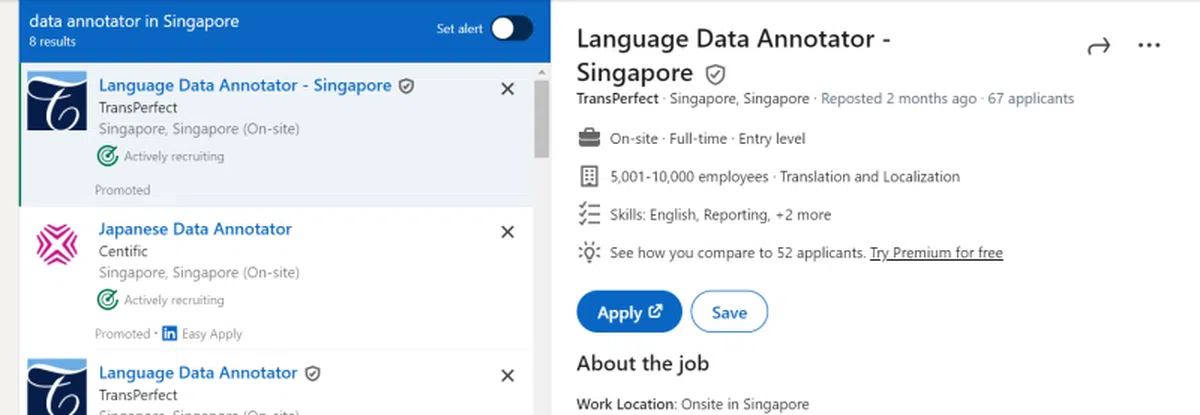Click the briefcase icon beside On-site Full-time
This screenshot has height=415, width=1200.
(x=589, y=139)
